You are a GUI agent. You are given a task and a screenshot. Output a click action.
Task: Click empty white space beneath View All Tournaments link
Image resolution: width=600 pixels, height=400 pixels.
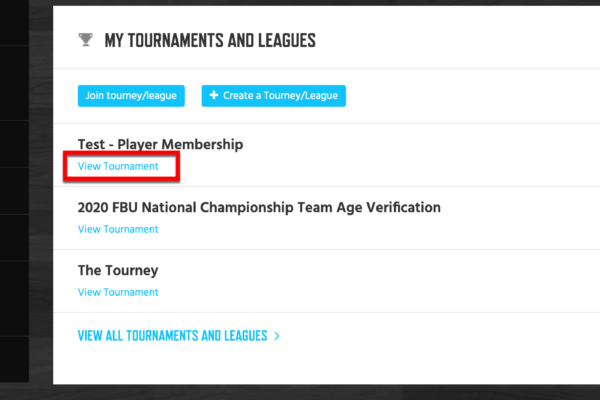pyautogui.click(x=326, y=366)
